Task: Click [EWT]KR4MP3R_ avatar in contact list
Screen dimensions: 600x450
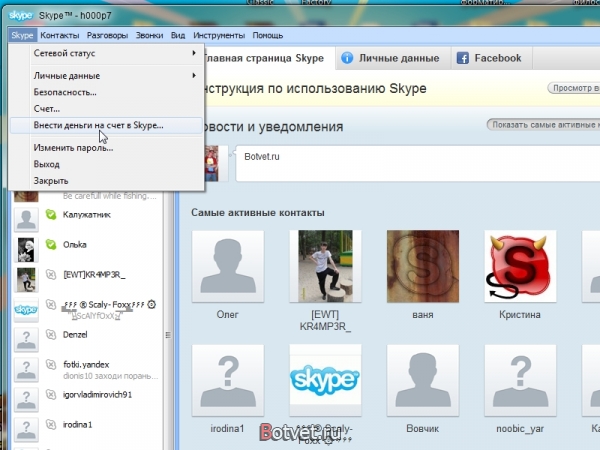Action: click(26, 279)
